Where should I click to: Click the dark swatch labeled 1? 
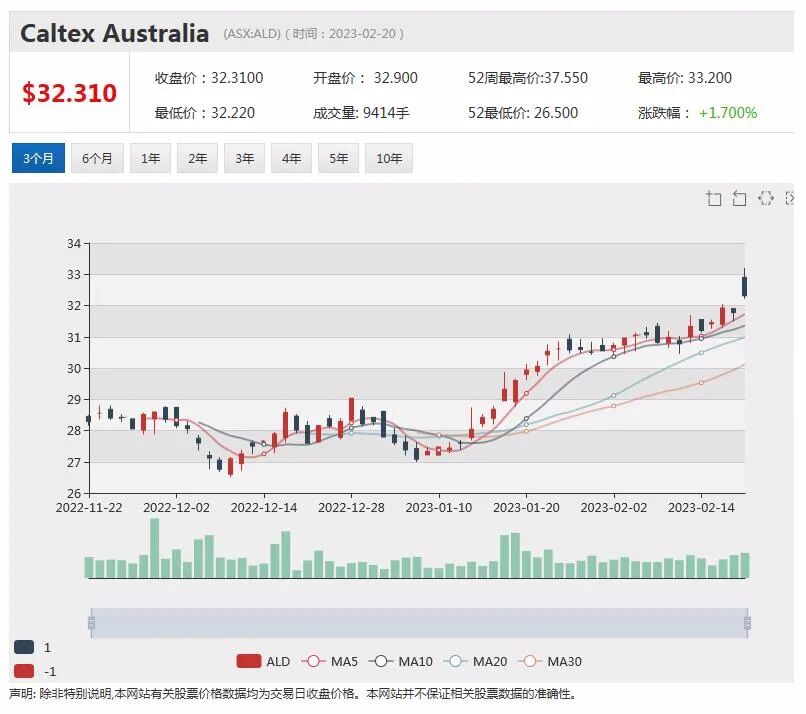[24, 647]
